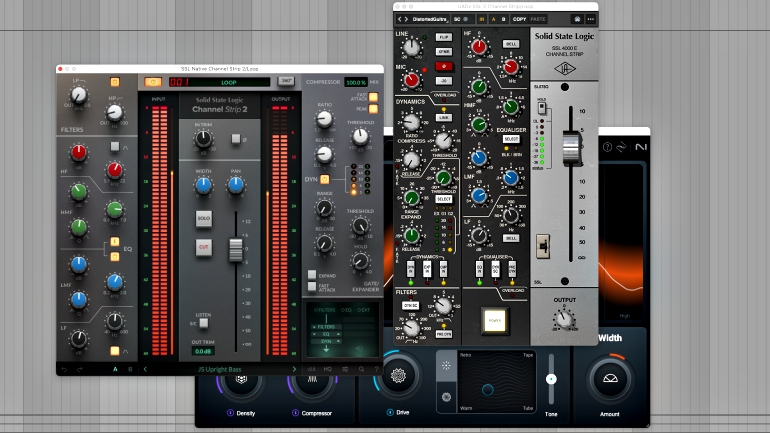Click the OUT TRIM 0.0 dB value field
Viewport: 770px width, 433px height.
203,351
